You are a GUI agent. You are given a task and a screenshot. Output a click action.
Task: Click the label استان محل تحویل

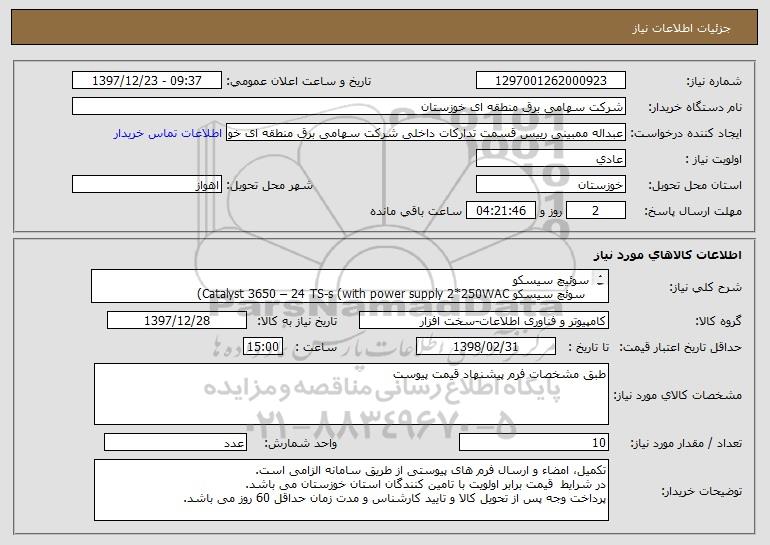click(695, 185)
